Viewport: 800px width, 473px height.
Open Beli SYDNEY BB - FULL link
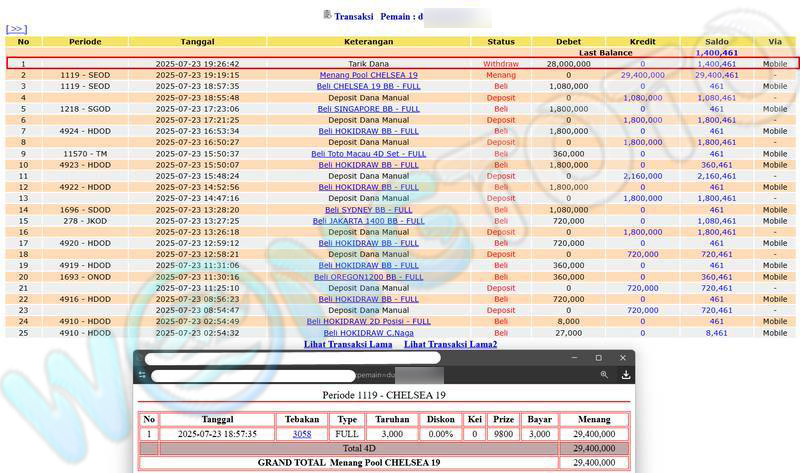point(368,210)
